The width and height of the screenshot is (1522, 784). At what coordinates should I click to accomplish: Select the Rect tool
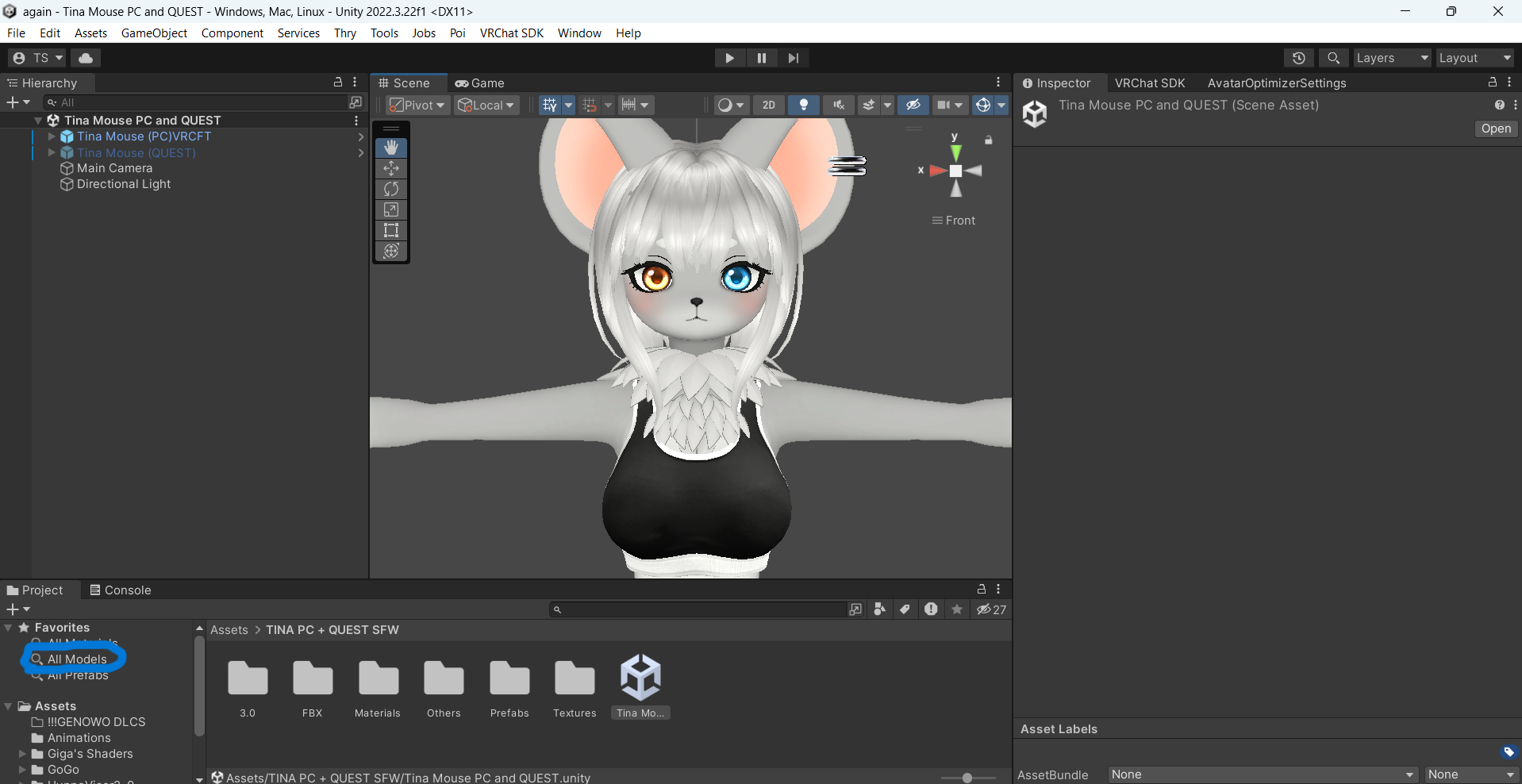click(x=391, y=230)
